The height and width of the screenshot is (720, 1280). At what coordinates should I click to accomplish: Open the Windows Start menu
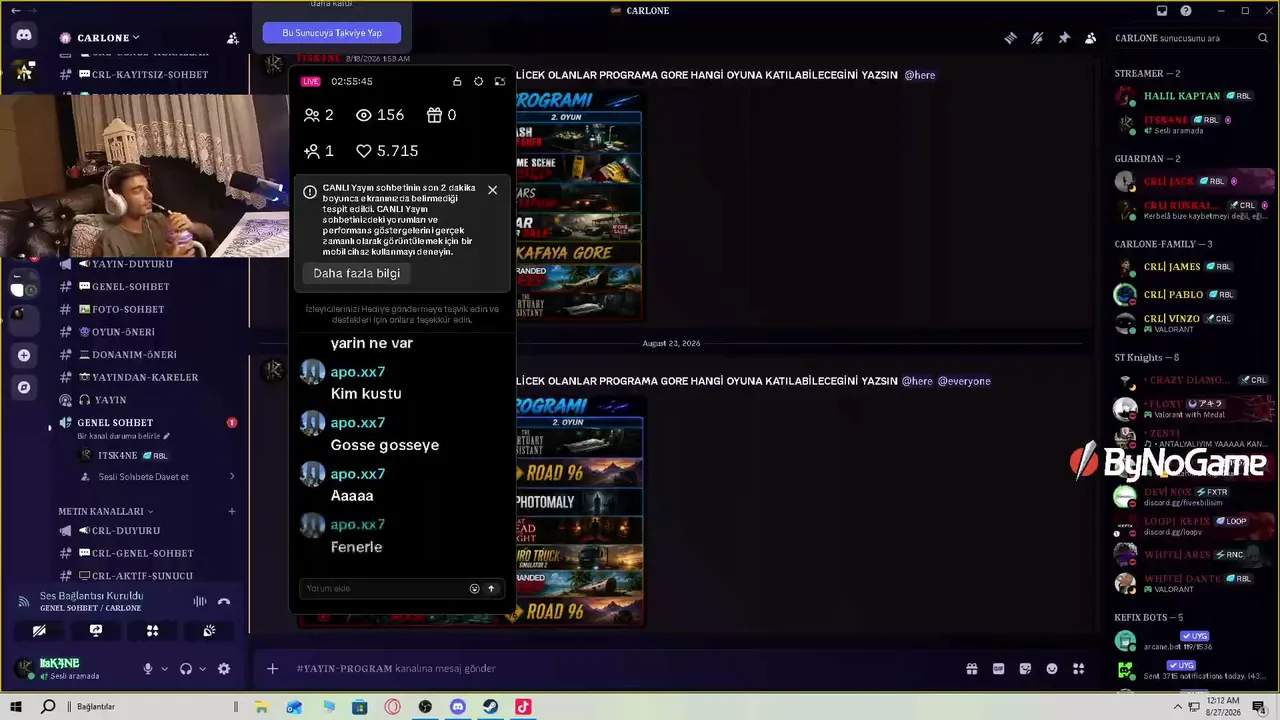tap(16, 707)
